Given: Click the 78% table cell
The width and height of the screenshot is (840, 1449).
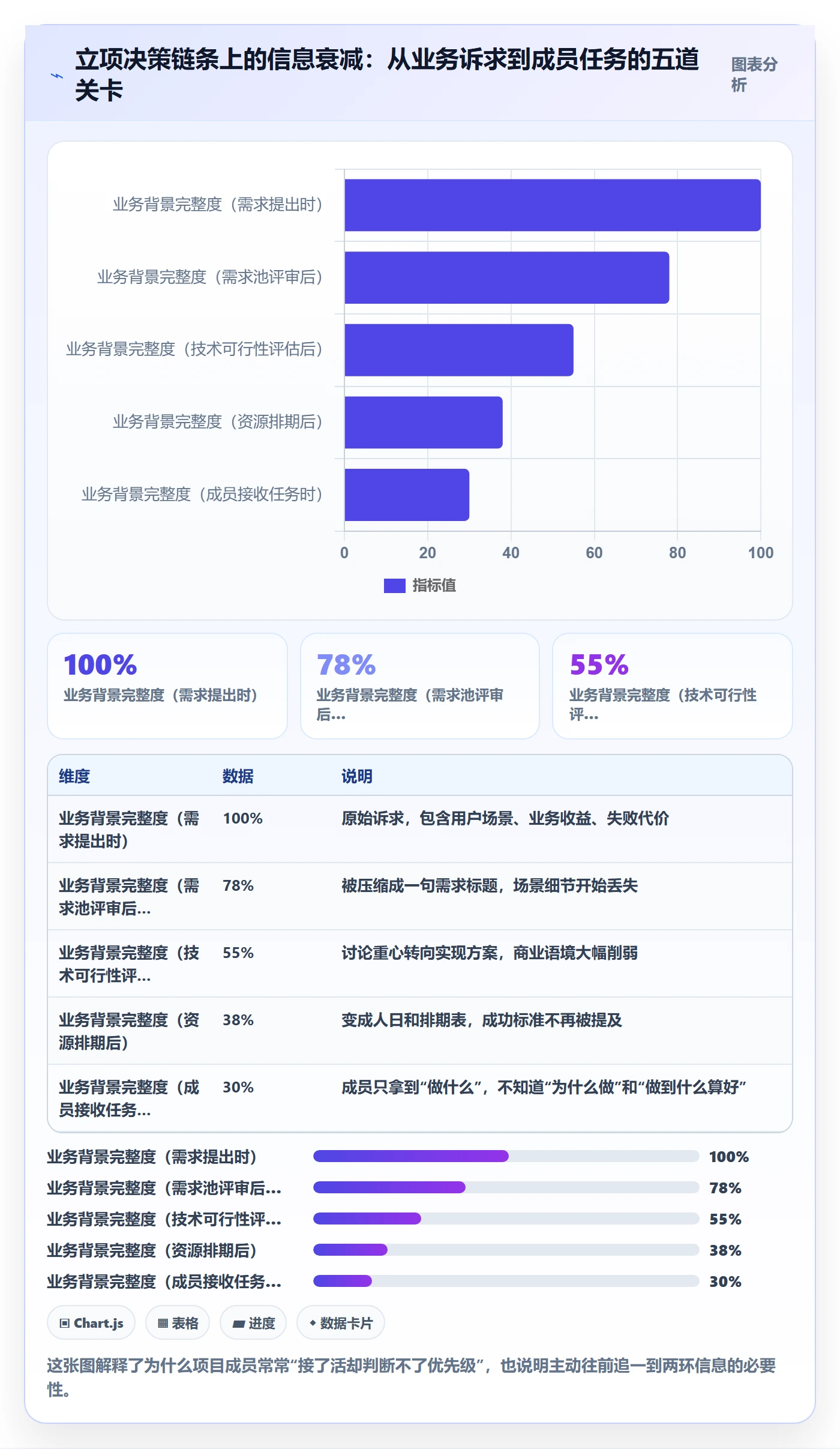Looking at the screenshot, I should click(x=238, y=885).
